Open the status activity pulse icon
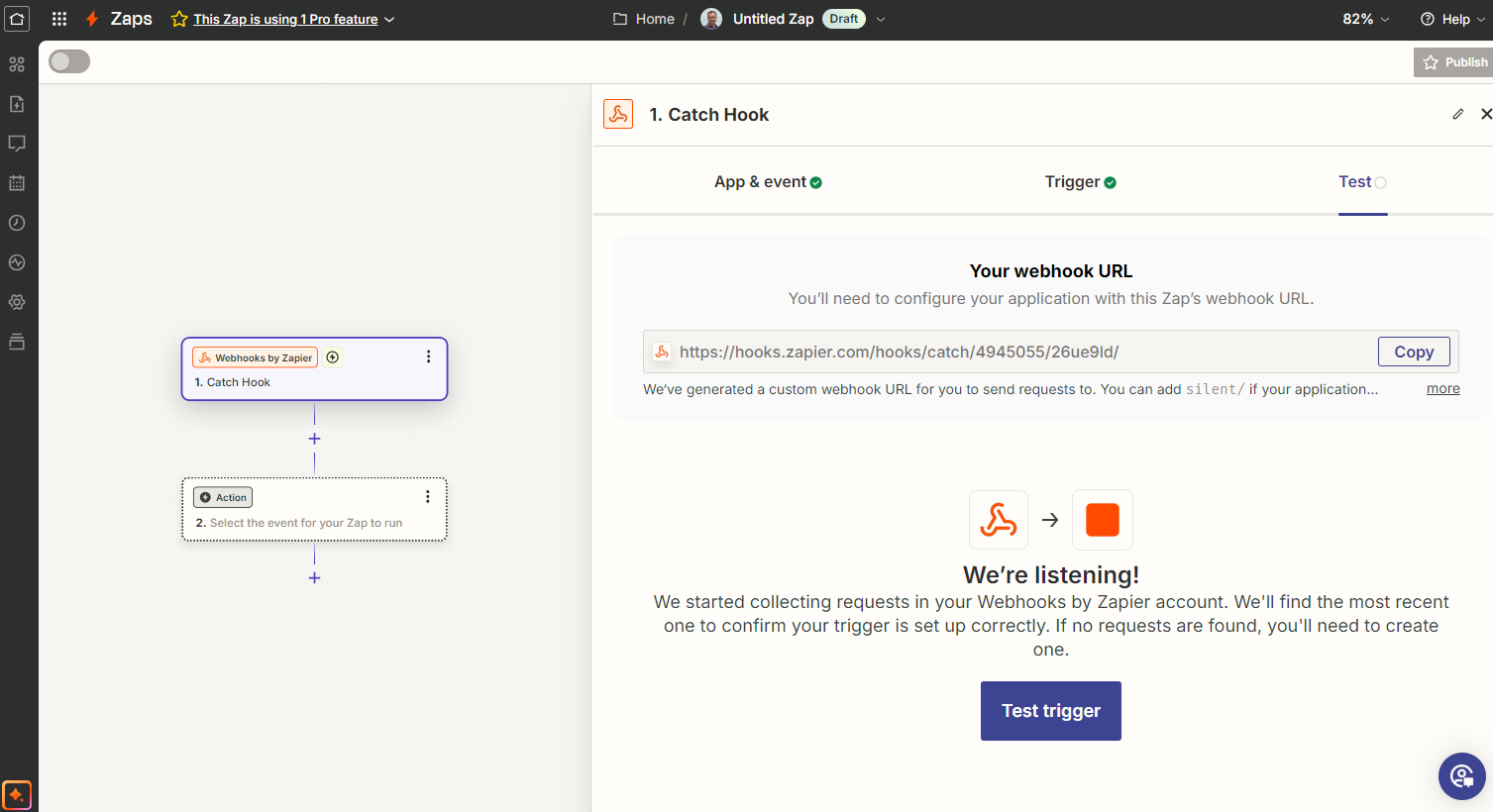The image size is (1493, 812). pos(17,262)
